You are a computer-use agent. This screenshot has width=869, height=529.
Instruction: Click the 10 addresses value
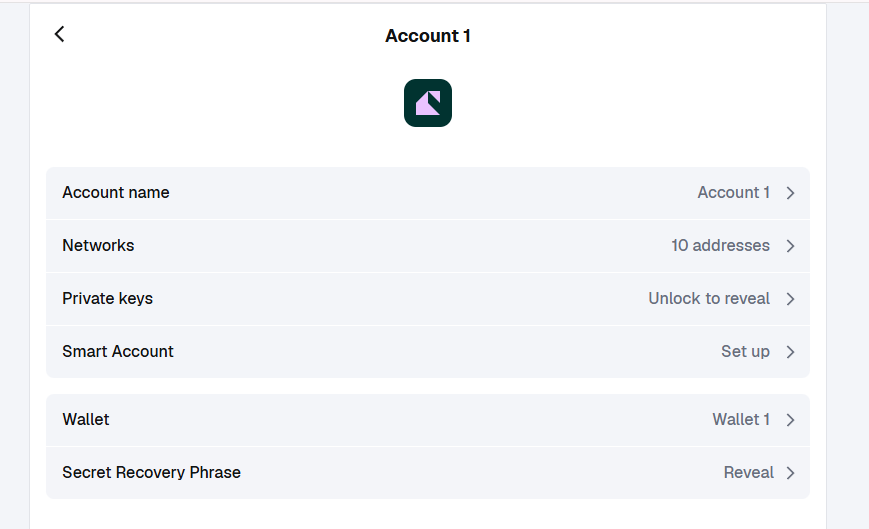click(x=720, y=246)
